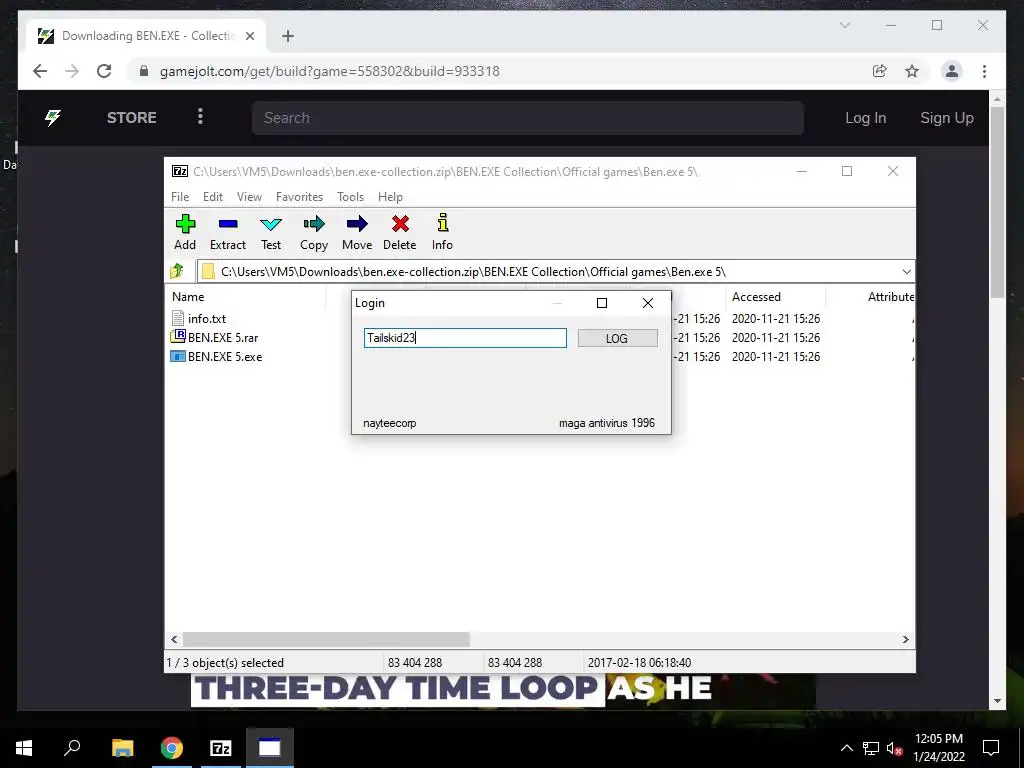Image resolution: width=1024 pixels, height=768 pixels.
Task: Click the Chrome forward arrow
Action: (x=72, y=71)
